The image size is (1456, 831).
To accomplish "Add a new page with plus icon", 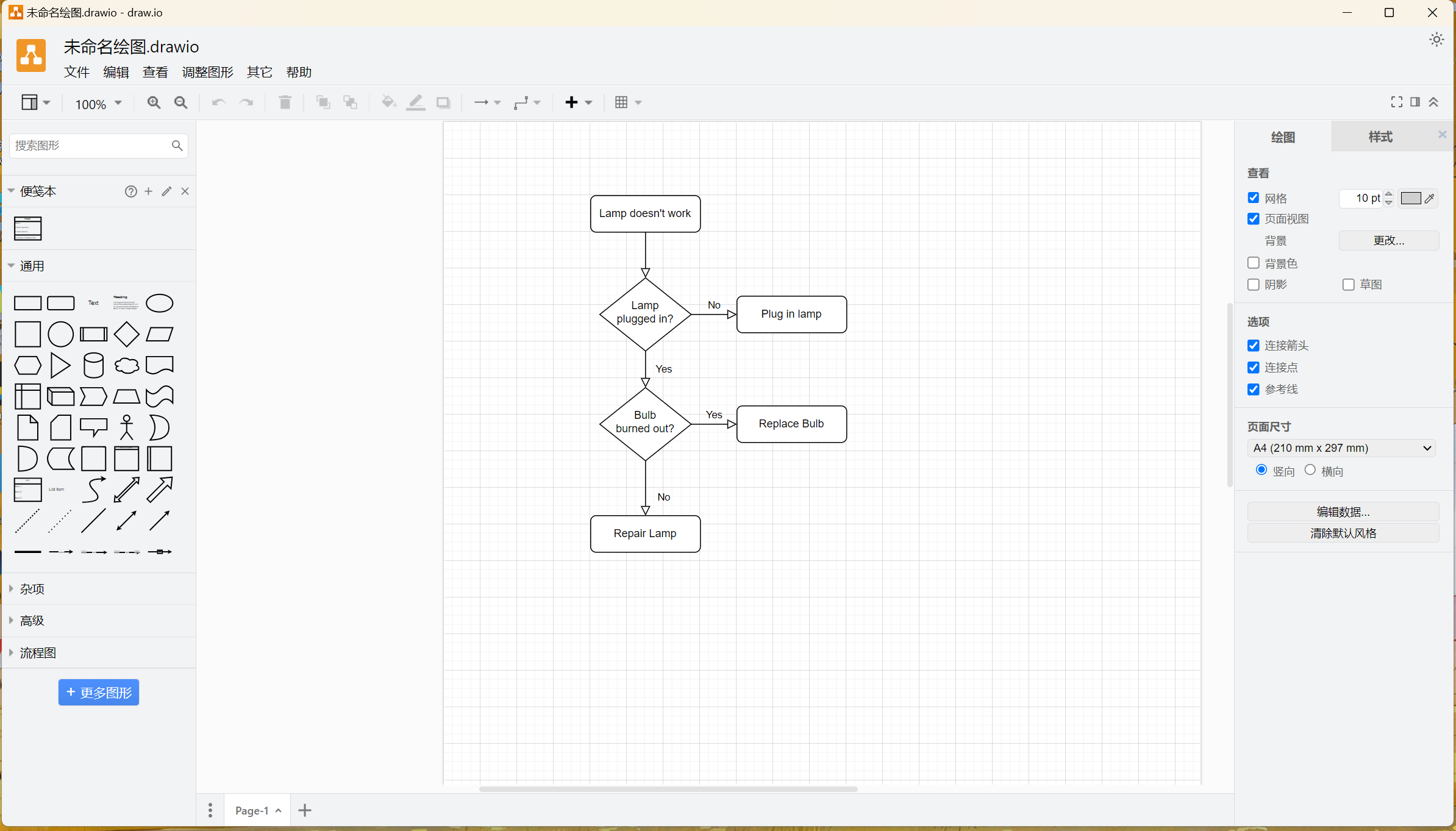I will click(x=305, y=810).
